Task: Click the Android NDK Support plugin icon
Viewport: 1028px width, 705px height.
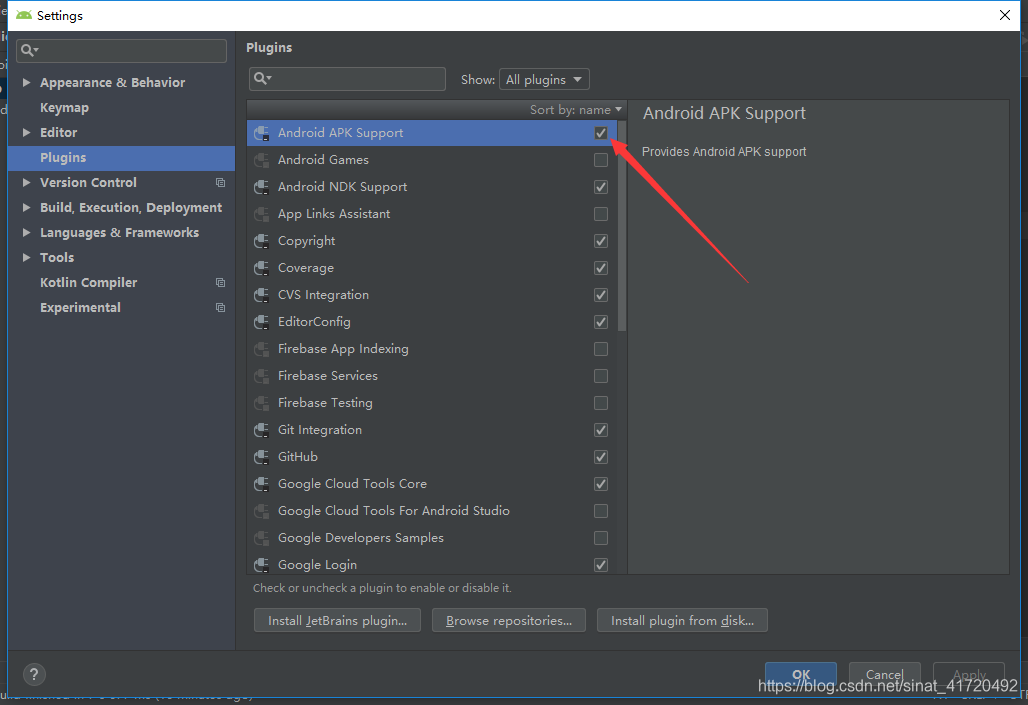Action: click(262, 187)
